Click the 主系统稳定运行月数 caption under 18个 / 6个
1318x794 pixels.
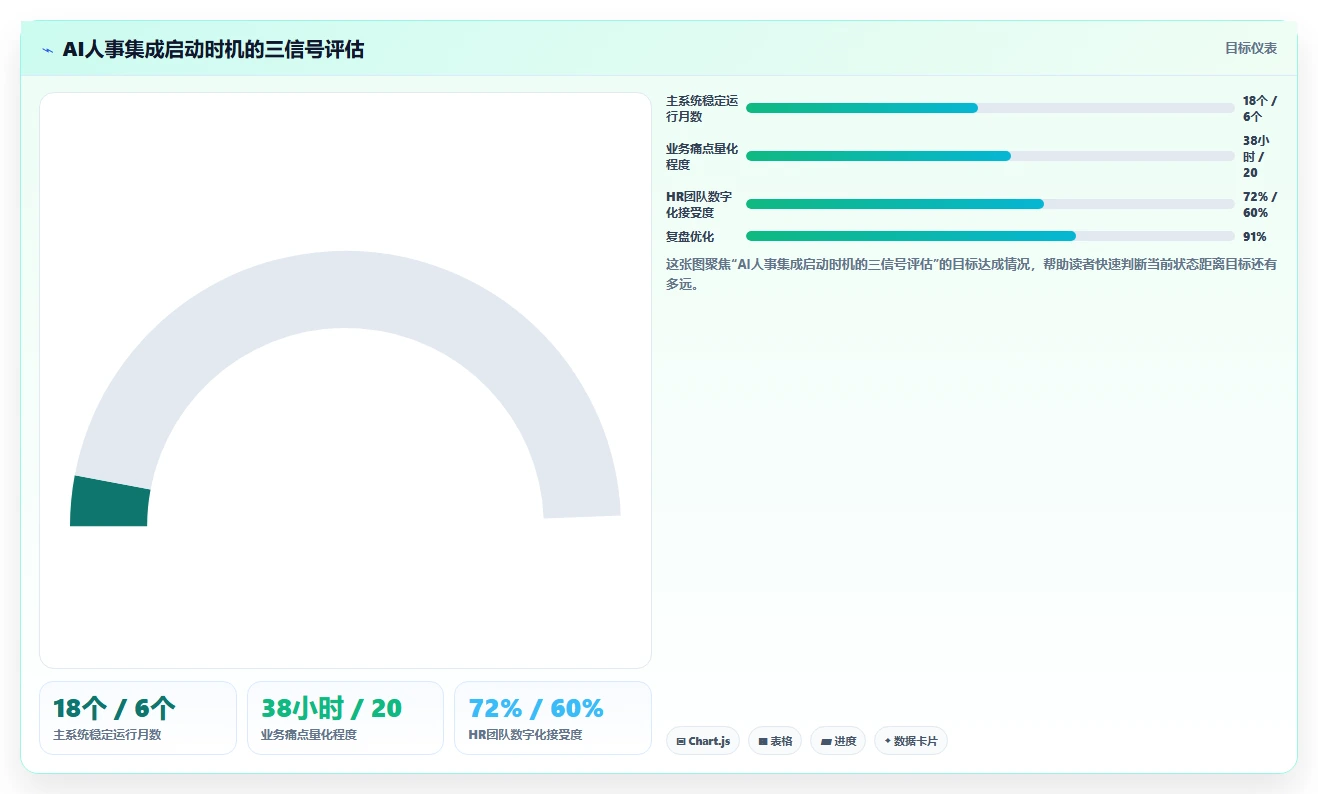[x=107, y=735]
